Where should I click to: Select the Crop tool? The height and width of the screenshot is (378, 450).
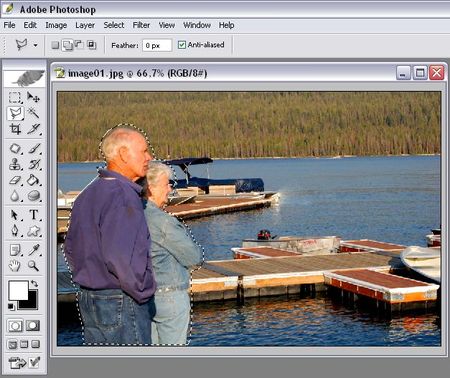(15, 129)
